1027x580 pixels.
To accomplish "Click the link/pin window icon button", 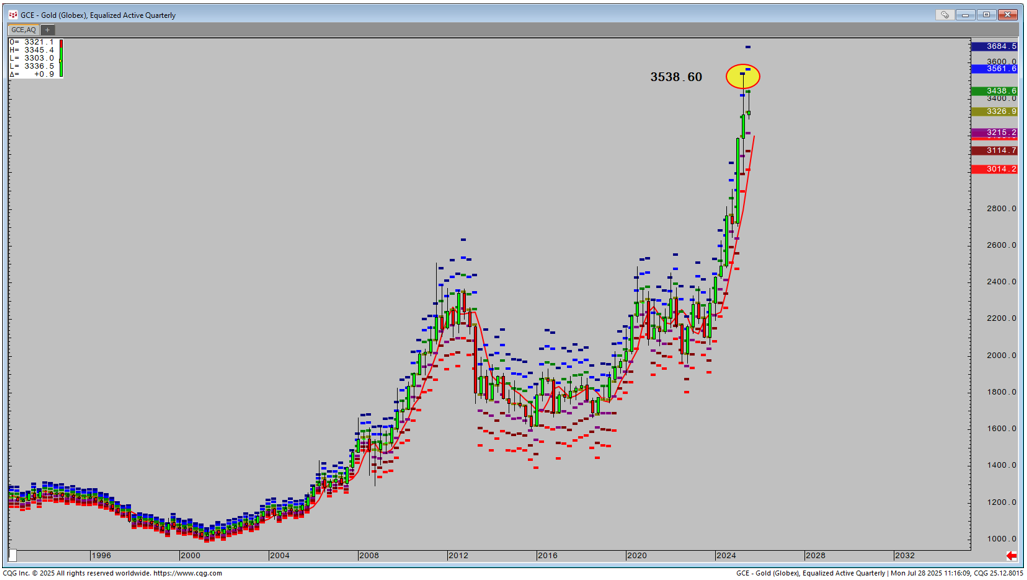I will pos(944,15).
